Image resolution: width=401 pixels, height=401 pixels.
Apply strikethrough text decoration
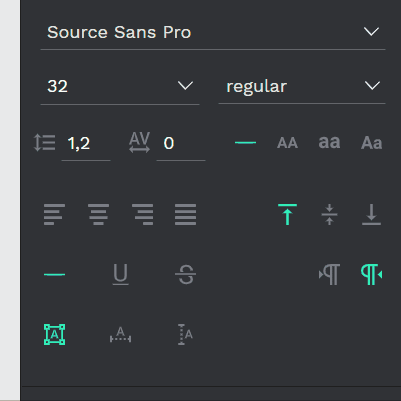(185, 274)
